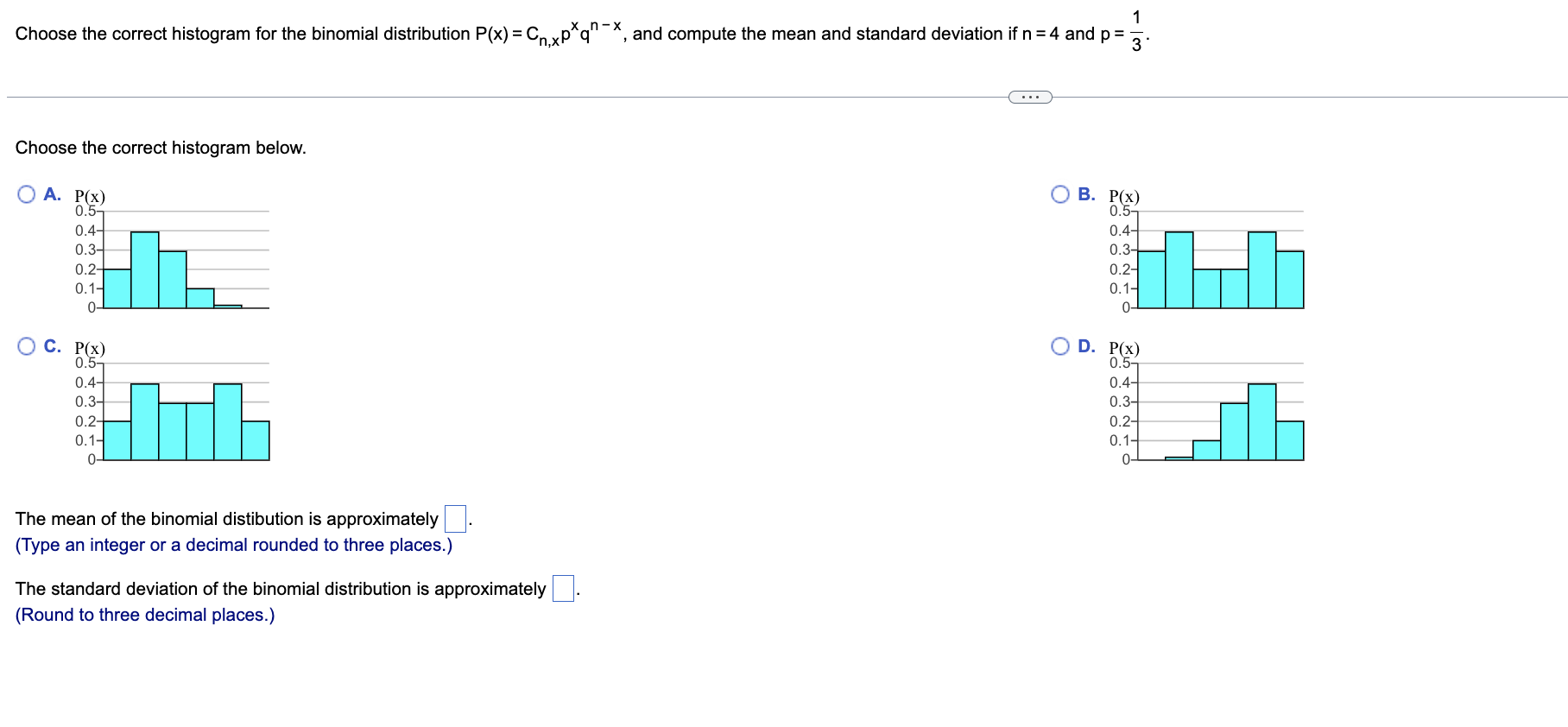Click the label A next to its radio

coord(50,193)
